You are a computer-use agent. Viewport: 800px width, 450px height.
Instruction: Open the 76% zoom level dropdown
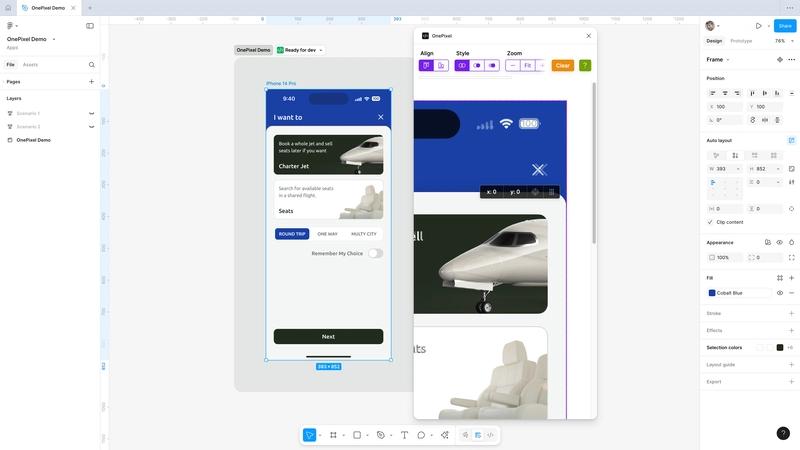780,41
